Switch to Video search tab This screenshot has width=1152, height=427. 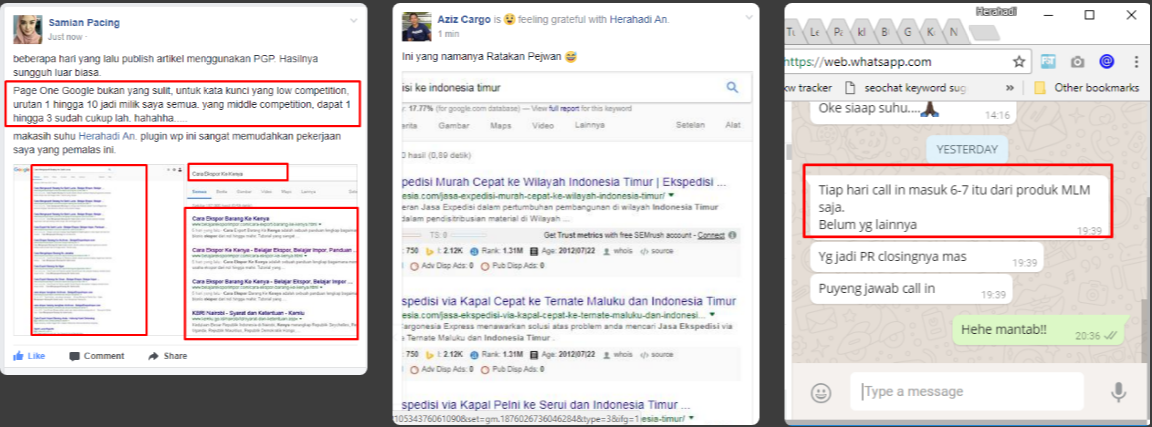point(543,125)
